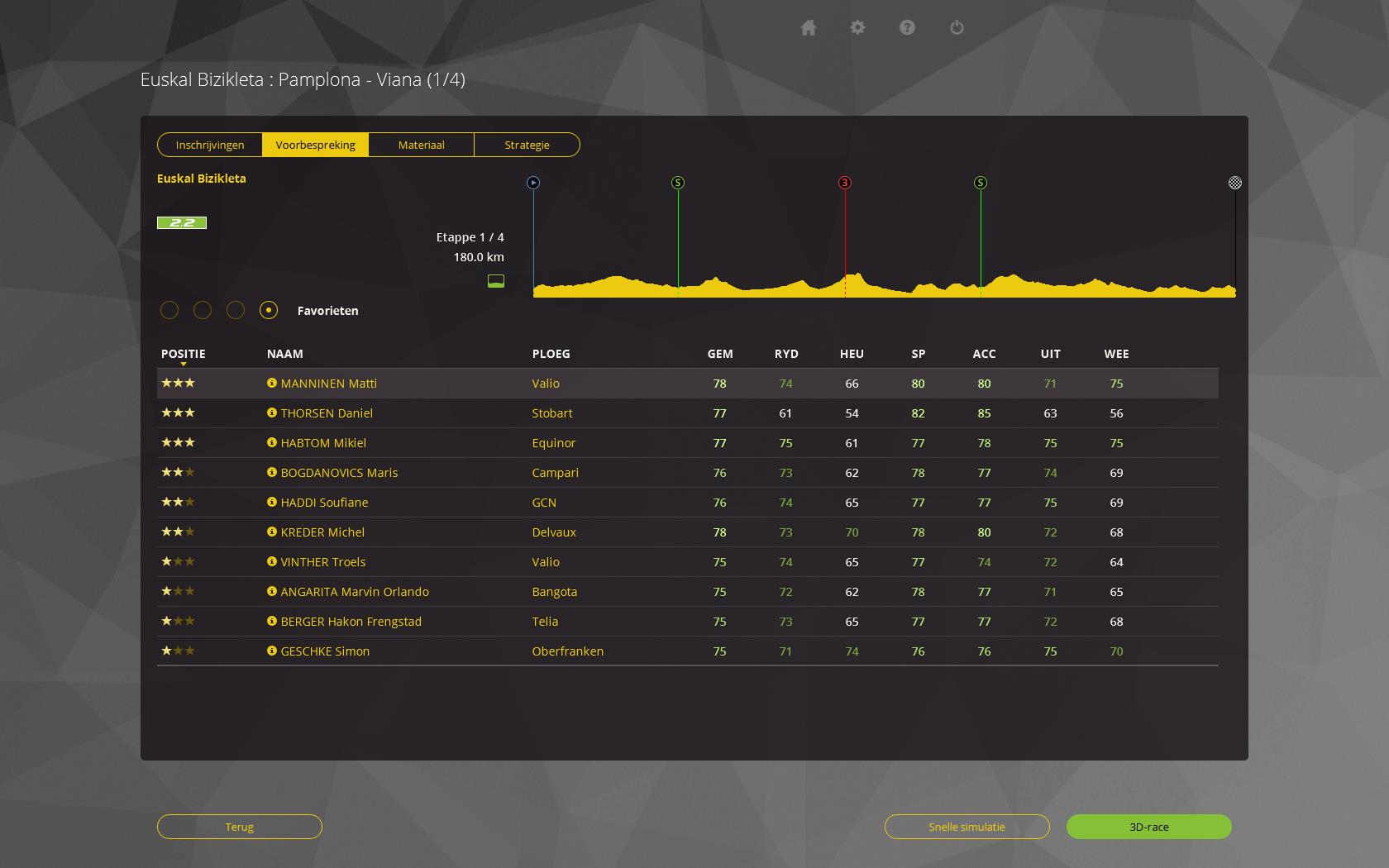Image resolution: width=1389 pixels, height=868 pixels.
Task: Open team Stobart link
Action: 552,413
